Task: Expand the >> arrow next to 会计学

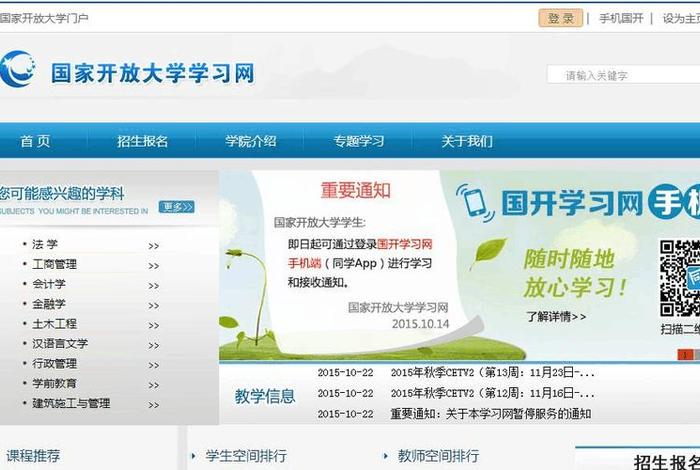Action: [154, 286]
